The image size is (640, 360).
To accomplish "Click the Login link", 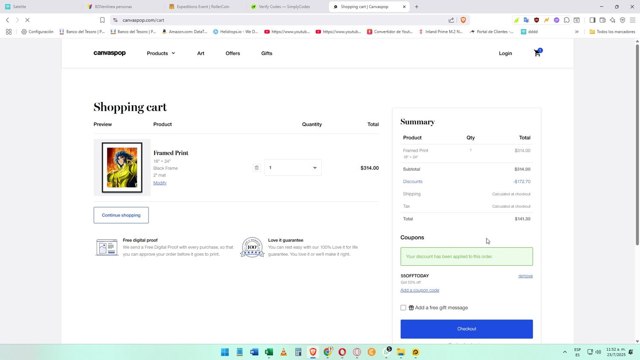I will click(x=505, y=53).
